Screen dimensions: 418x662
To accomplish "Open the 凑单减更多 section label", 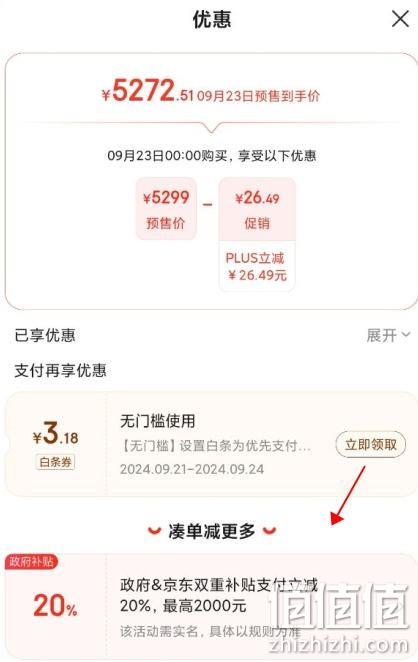I will click(212, 531).
